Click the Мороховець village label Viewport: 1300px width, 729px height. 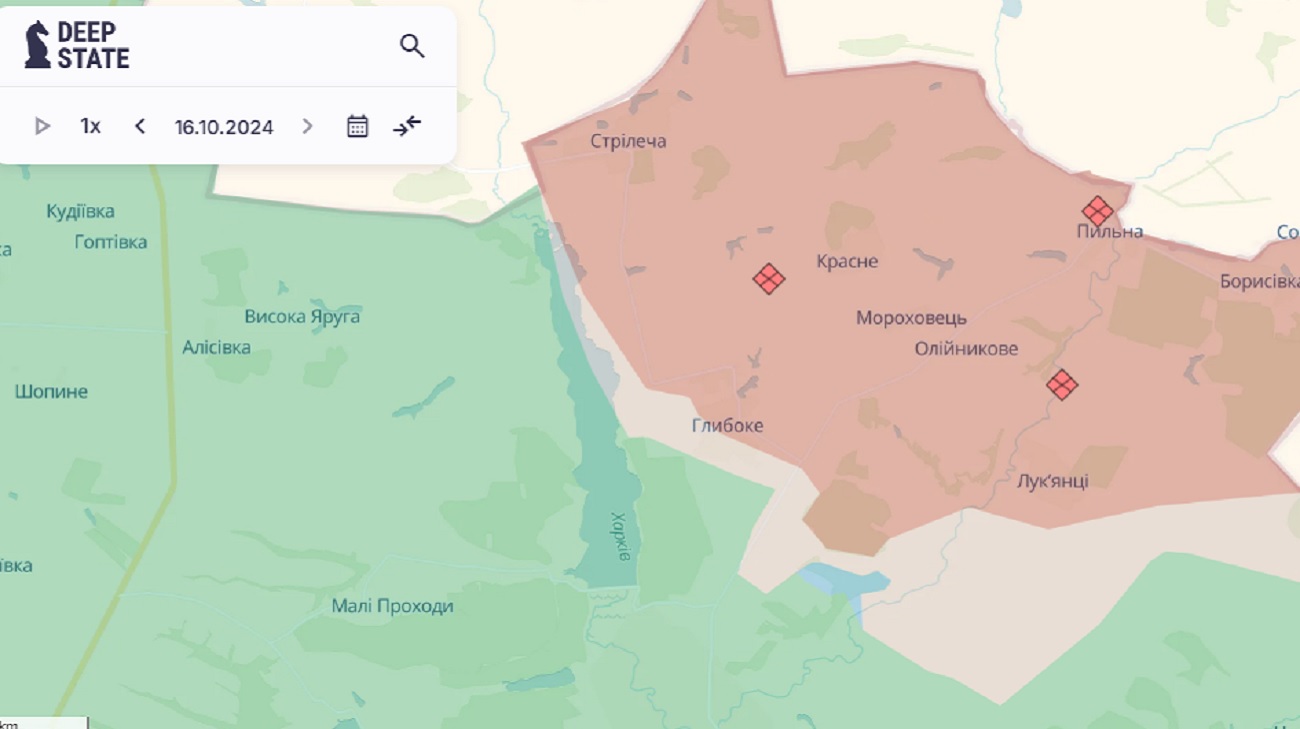[x=911, y=318]
